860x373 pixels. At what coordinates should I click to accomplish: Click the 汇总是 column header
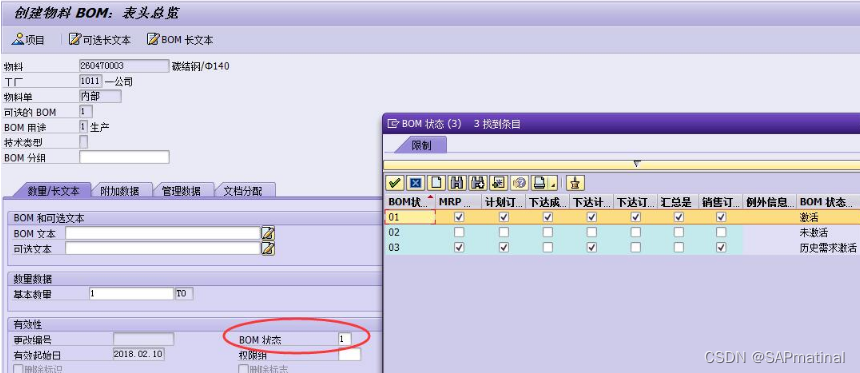pos(679,202)
